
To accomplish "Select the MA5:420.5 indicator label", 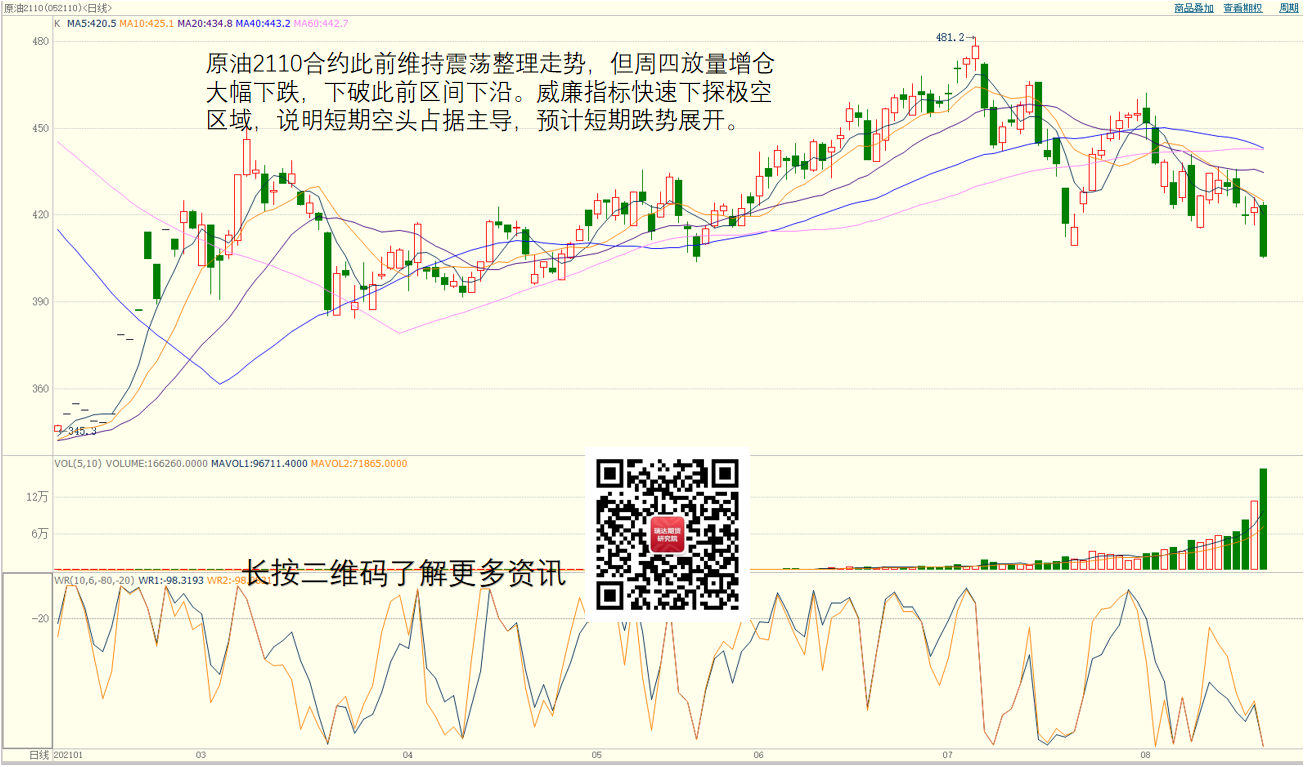I will click(x=92, y=23).
